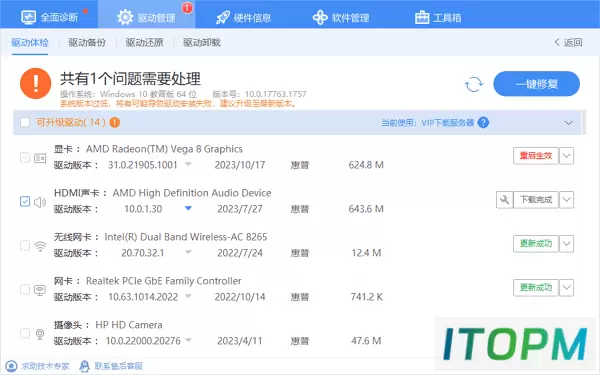Open the 全面诊断 tab

point(49,16)
